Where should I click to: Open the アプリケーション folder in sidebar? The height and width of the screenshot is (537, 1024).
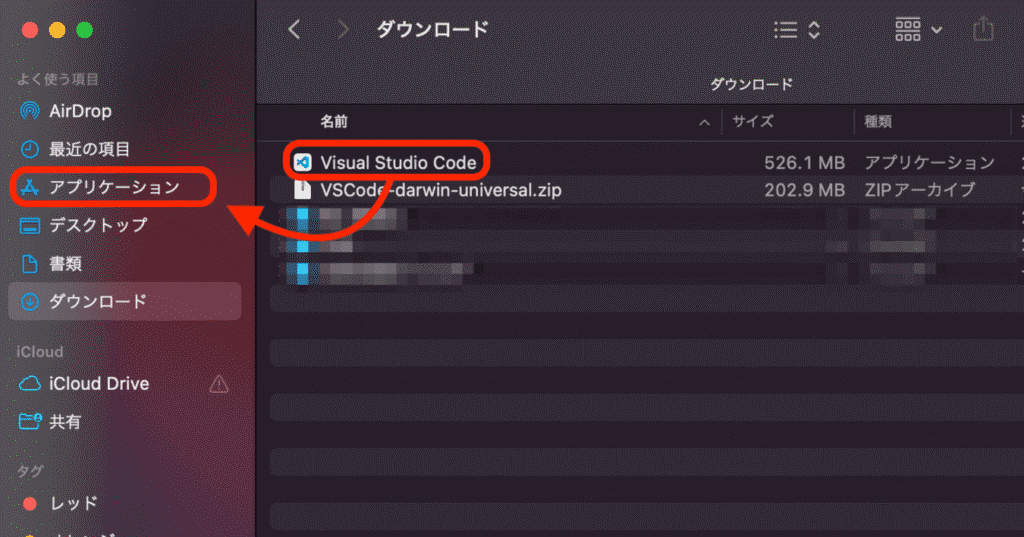pyautogui.click(x=99, y=187)
